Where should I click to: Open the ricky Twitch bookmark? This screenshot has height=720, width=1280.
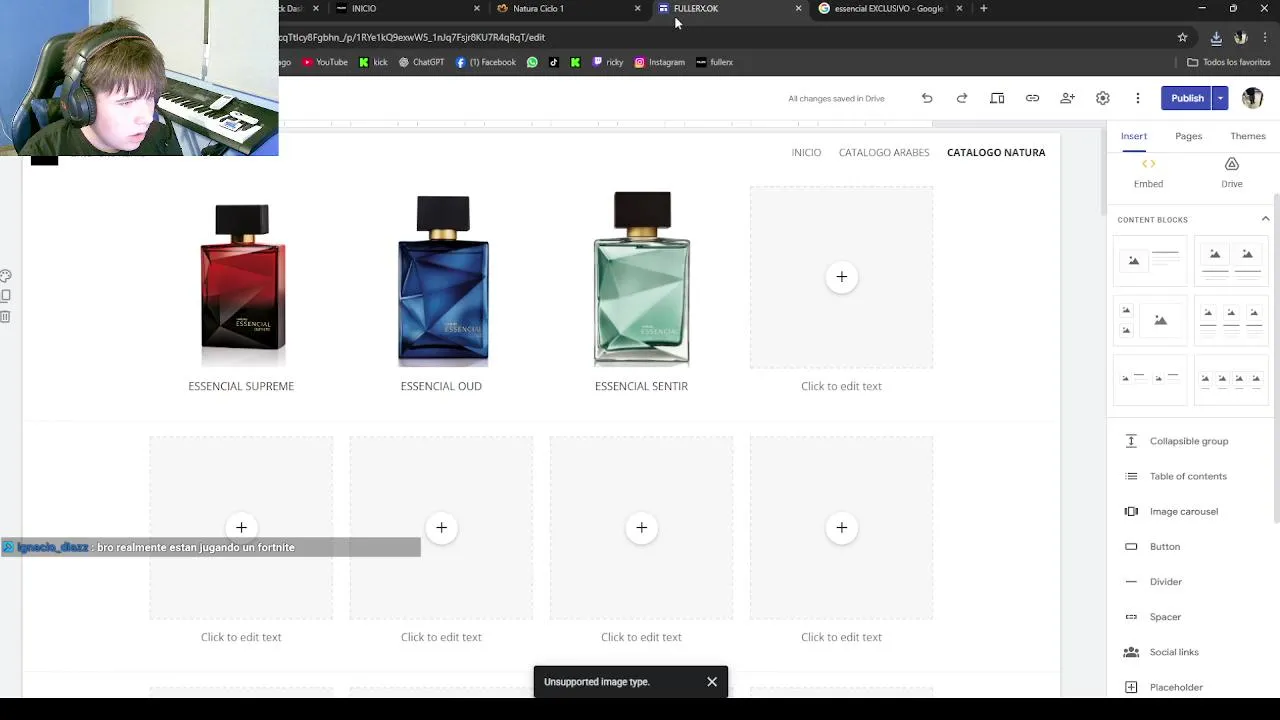tap(608, 62)
